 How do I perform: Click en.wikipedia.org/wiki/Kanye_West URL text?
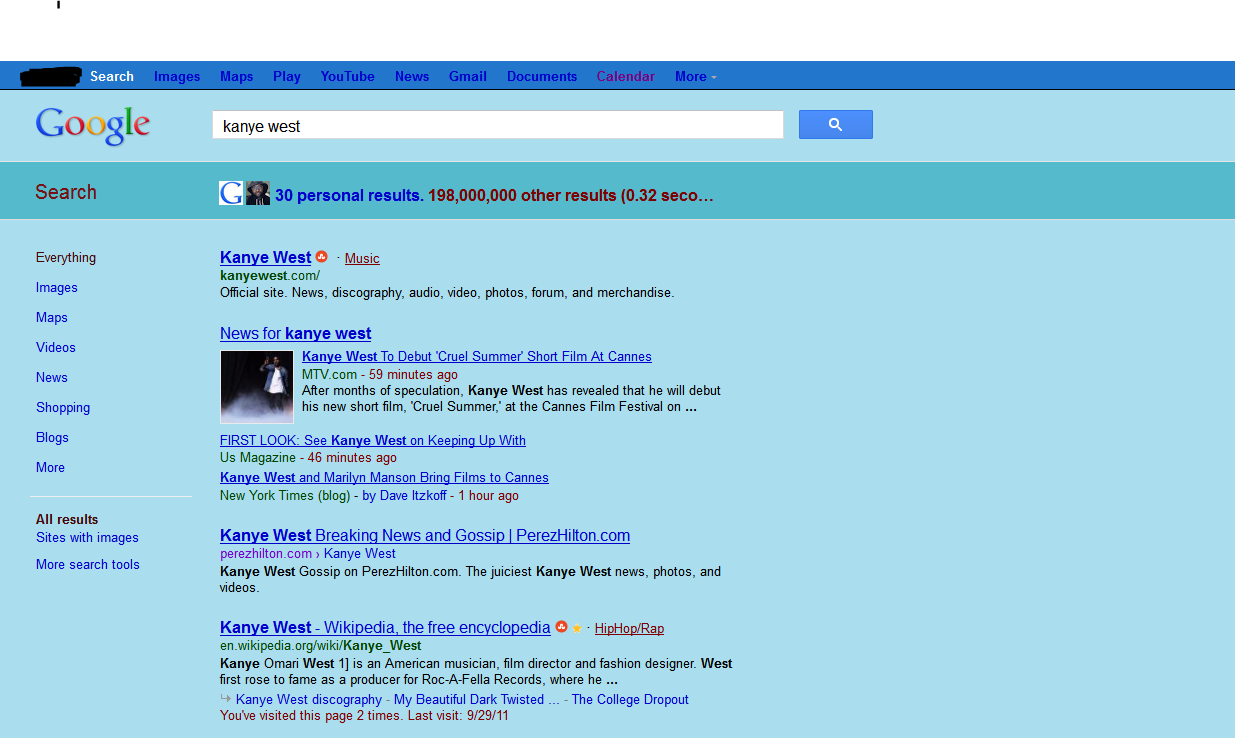(x=321, y=645)
